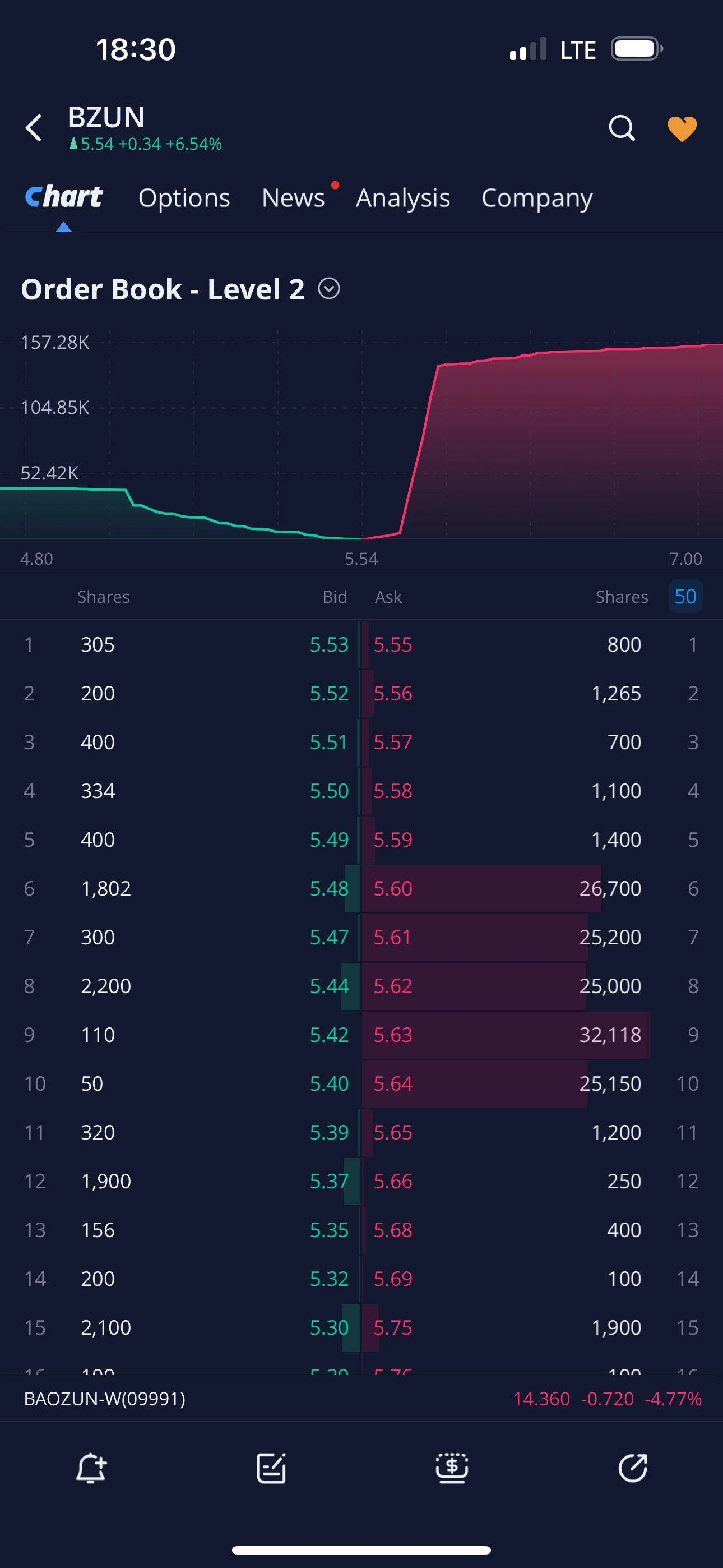Open the note edit icon
This screenshot has height=1568, width=723.
coord(271,1468)
